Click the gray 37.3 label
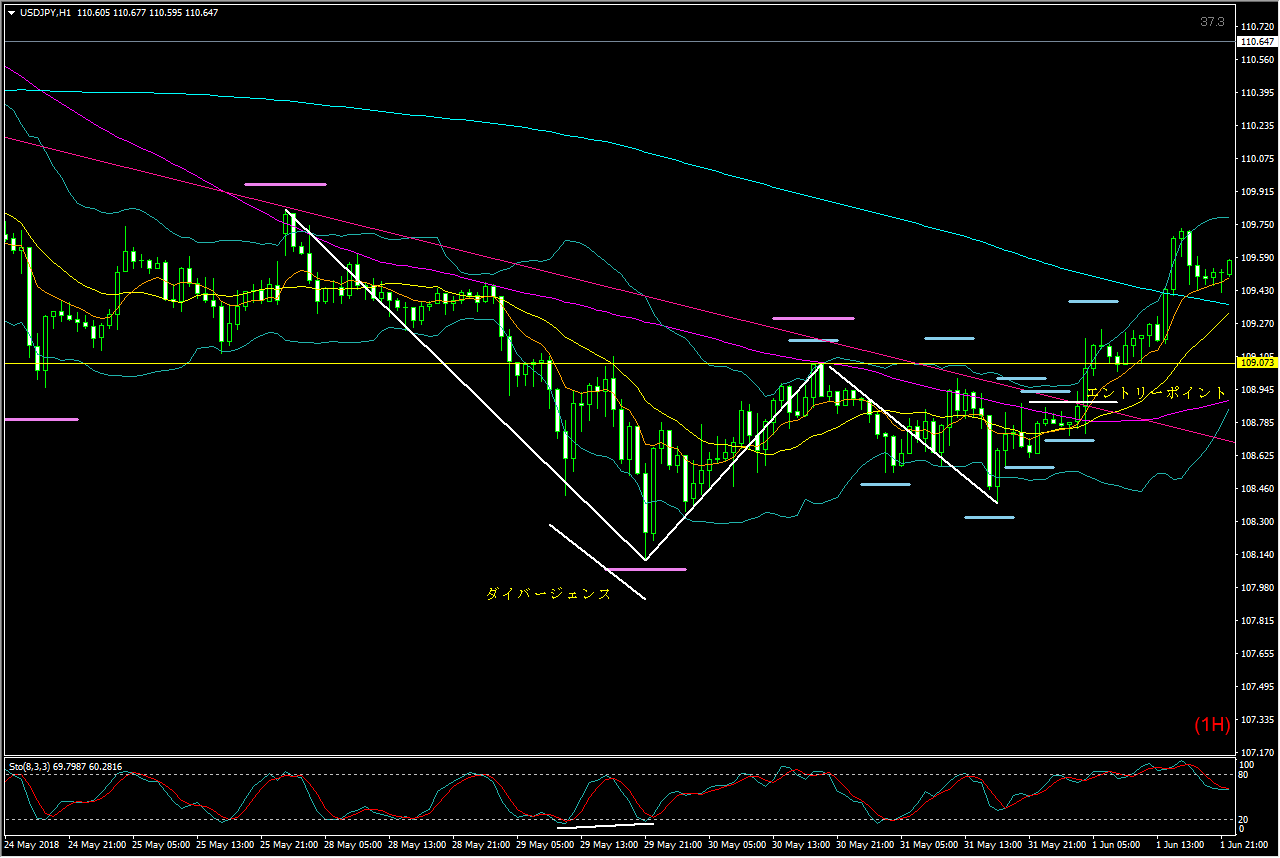Viewport: 1280px width, 858px height. pos(1213,21)
